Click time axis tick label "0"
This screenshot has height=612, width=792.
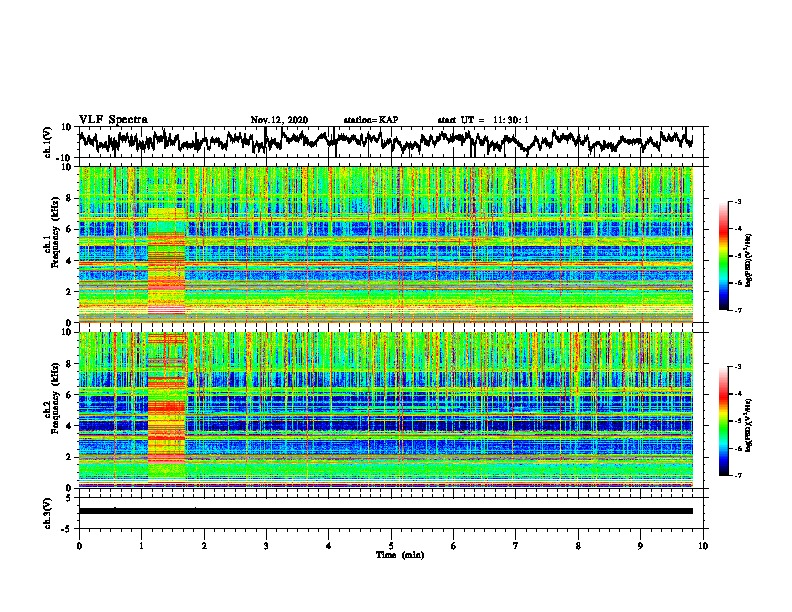click(x=79, y=546)
